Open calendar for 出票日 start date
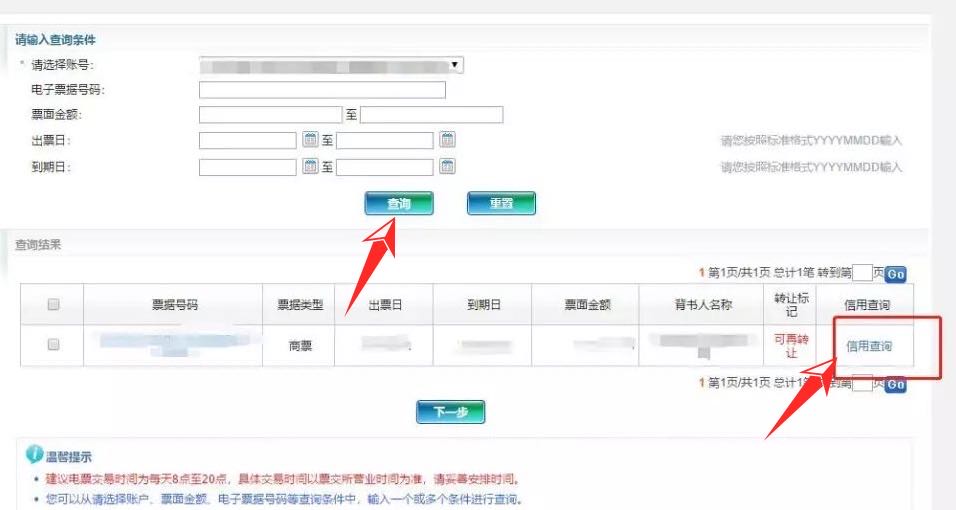956x510 pixels. (310, 140)
